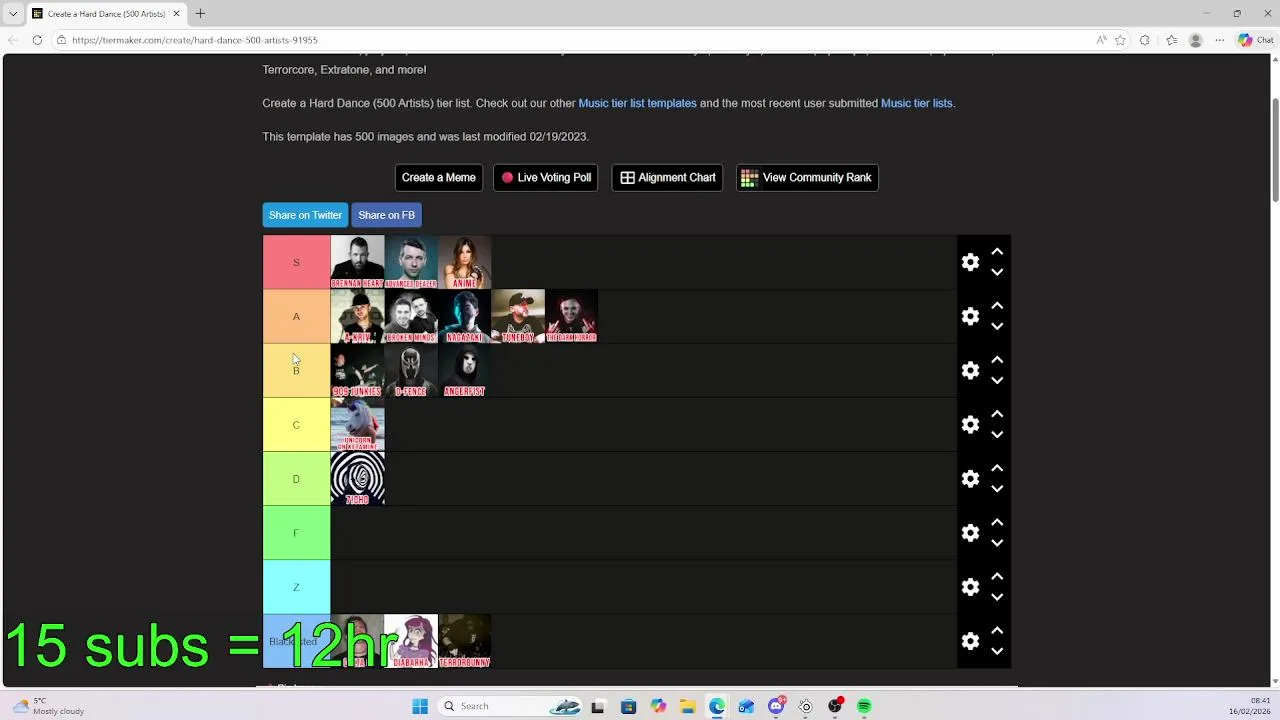Screen dimensions: 1280x720
Task: Click the cyan Z tier label
Action: pos(296,587)
